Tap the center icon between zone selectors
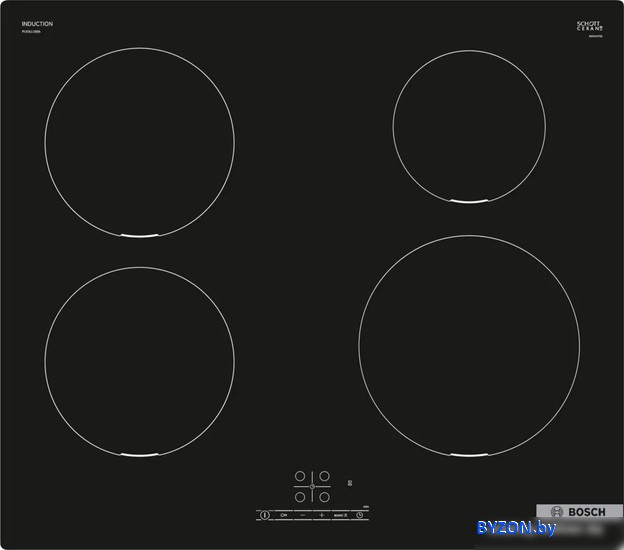The width and height of the screenshot is (624, 550). pyautogui.click(x=312, y=486)
